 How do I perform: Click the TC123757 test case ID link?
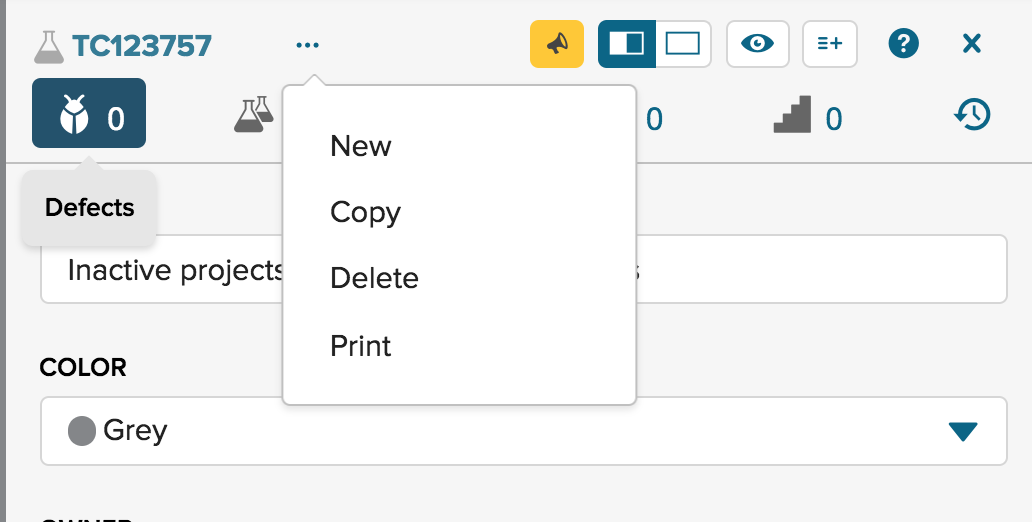tap(142, 45)
